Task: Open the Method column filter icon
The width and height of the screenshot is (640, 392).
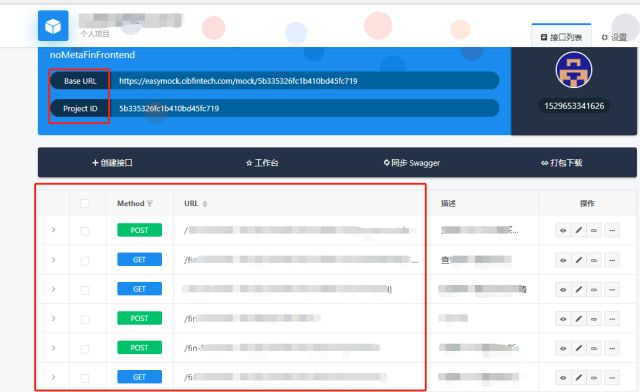Action: click(149, 203)
